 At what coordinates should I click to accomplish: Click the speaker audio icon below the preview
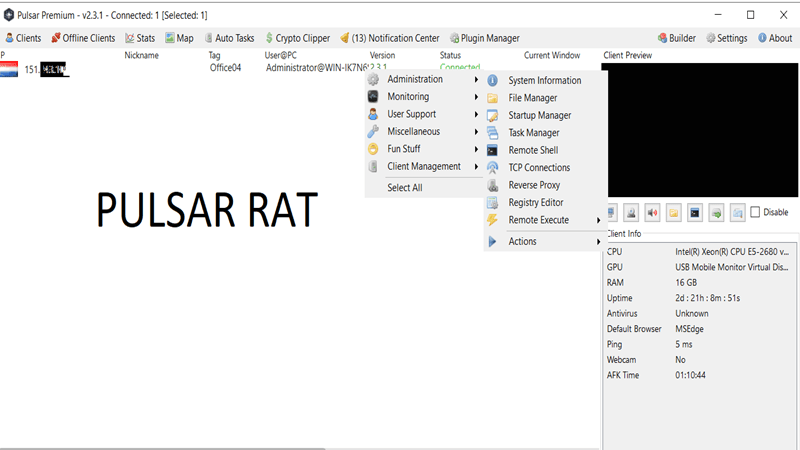click(x=653, y=212)
